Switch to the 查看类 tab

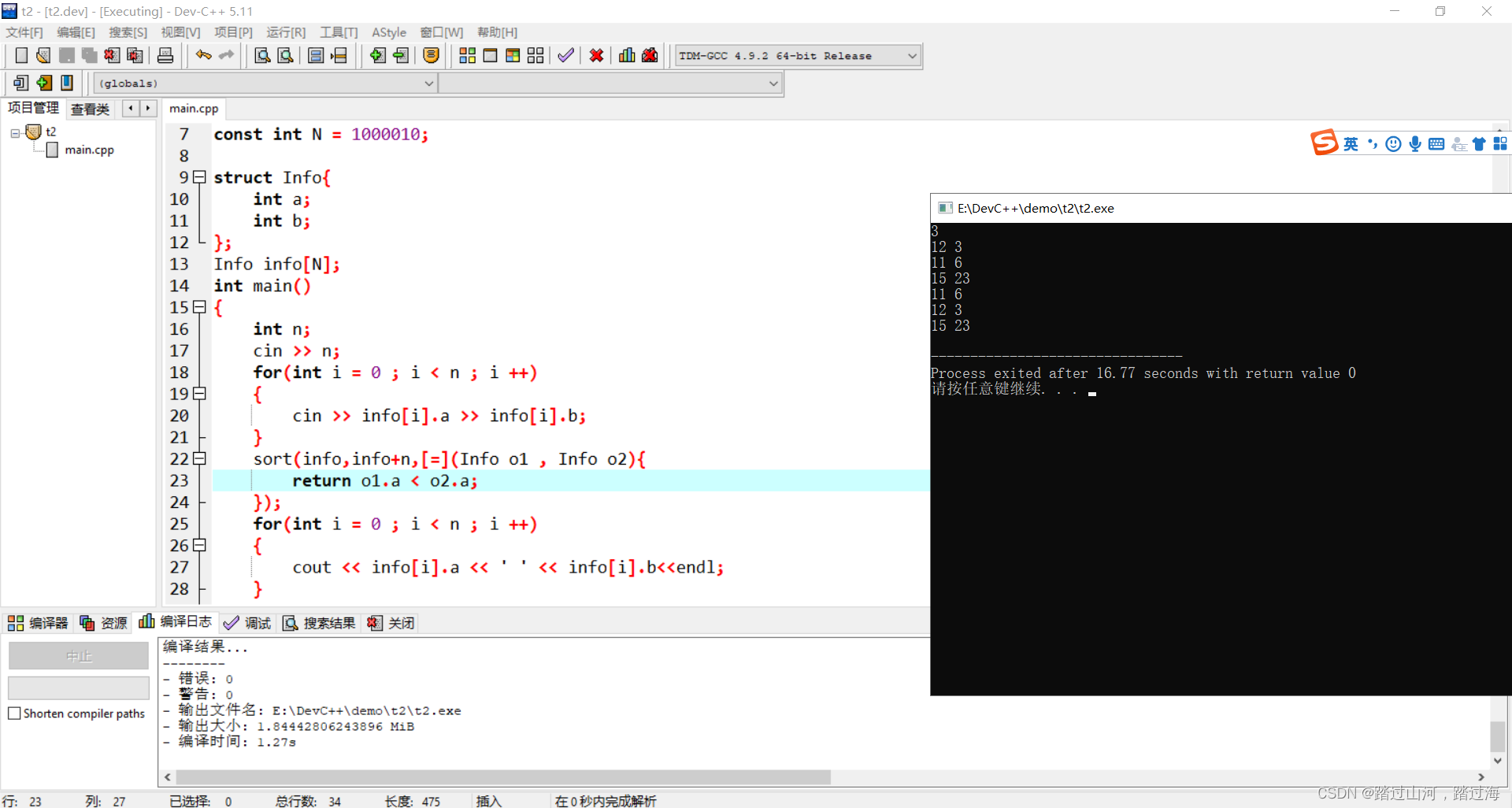(91, 109)
